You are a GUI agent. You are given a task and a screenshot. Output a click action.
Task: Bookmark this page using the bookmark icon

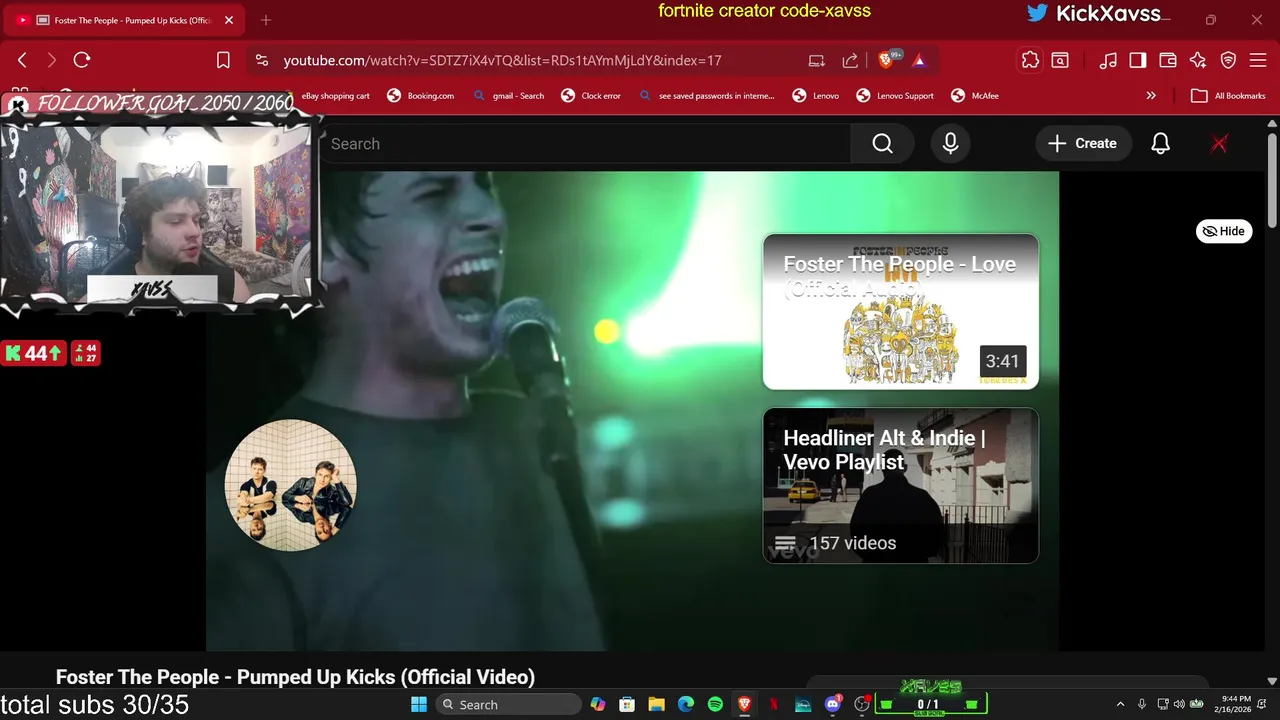223,60
